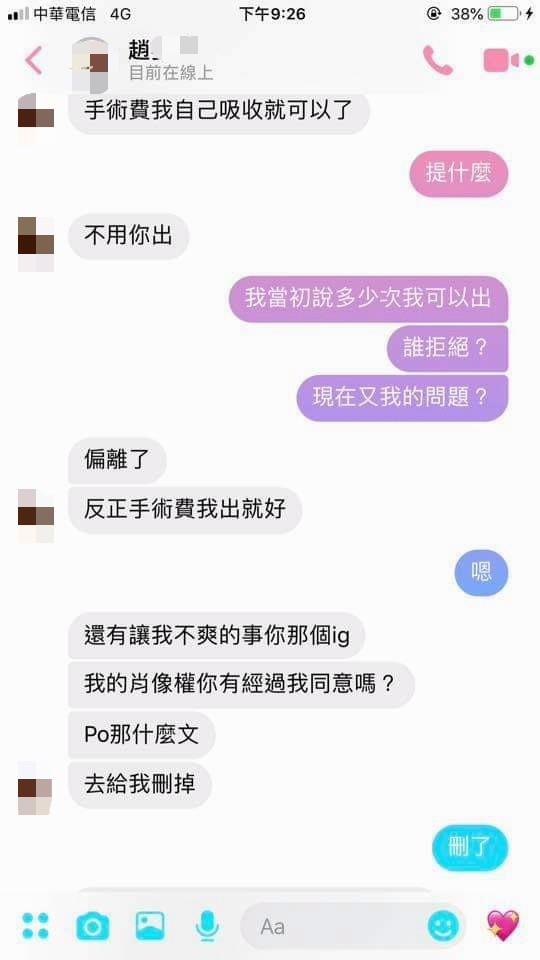
Task: Tap the Aa message input field
Action: [x=353, y=926]
